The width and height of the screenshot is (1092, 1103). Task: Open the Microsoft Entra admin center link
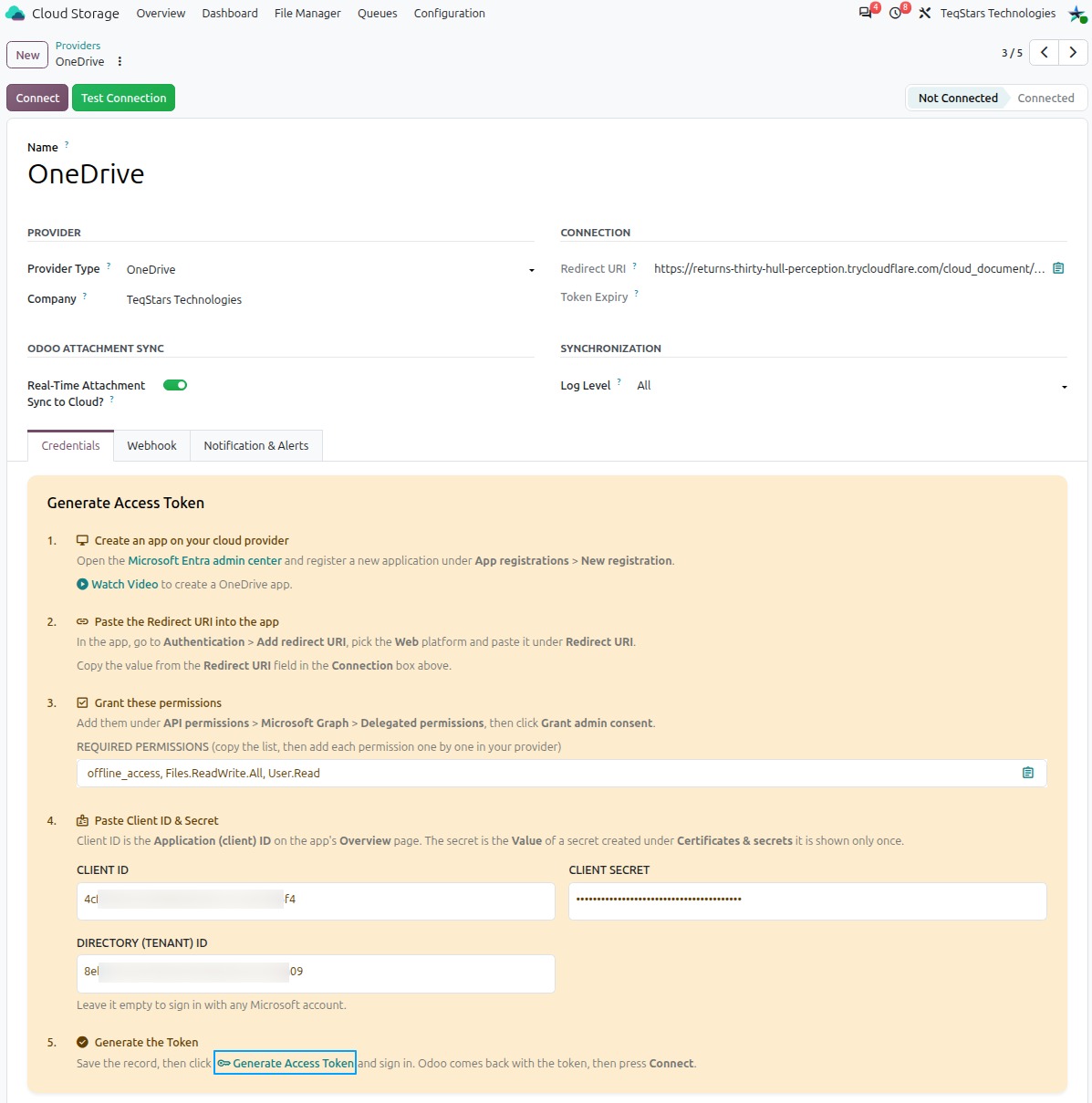pyautogui.click(x=204, y=561)
